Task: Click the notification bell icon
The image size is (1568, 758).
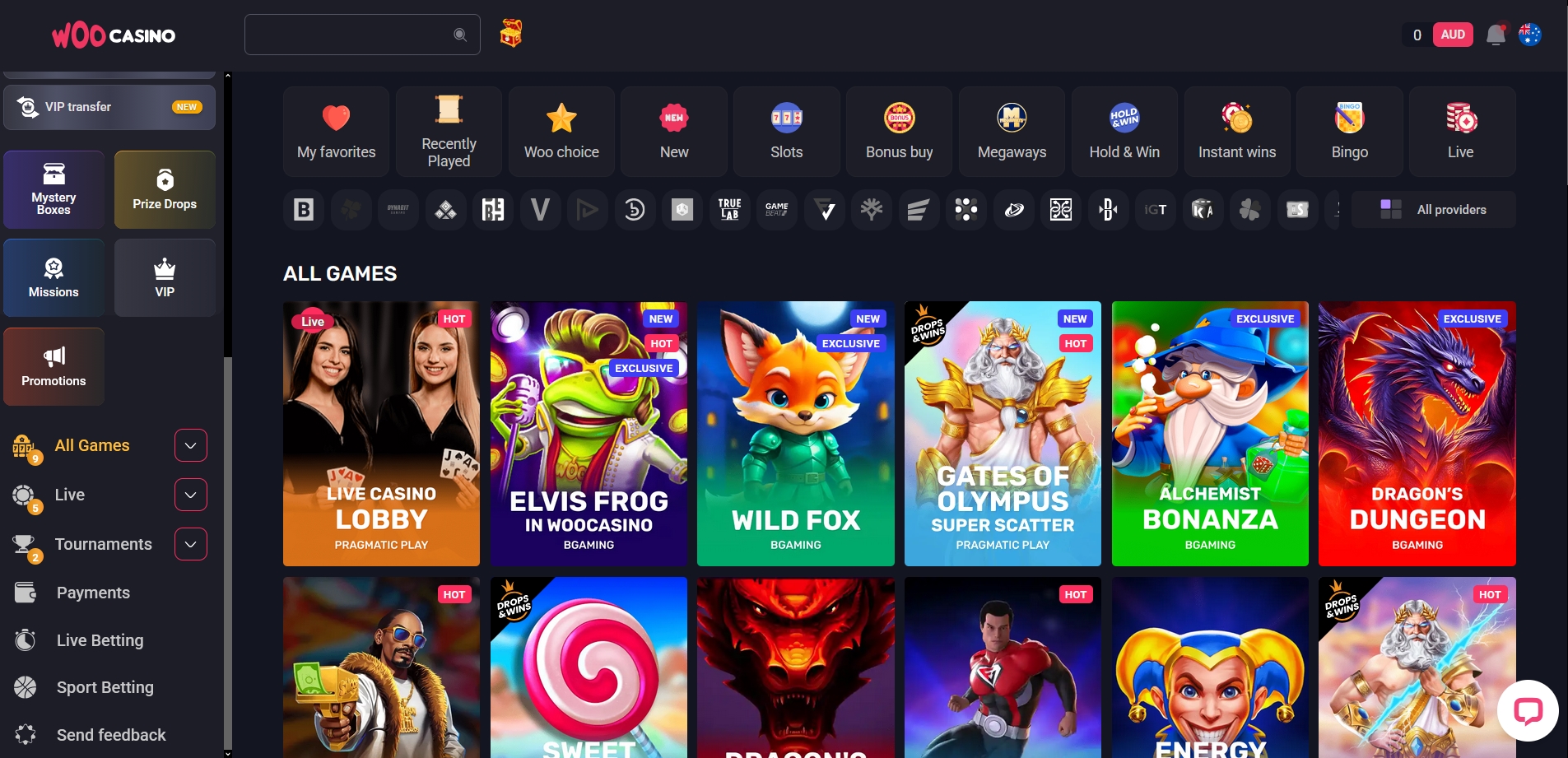Action: click(x=1496, y=35)
